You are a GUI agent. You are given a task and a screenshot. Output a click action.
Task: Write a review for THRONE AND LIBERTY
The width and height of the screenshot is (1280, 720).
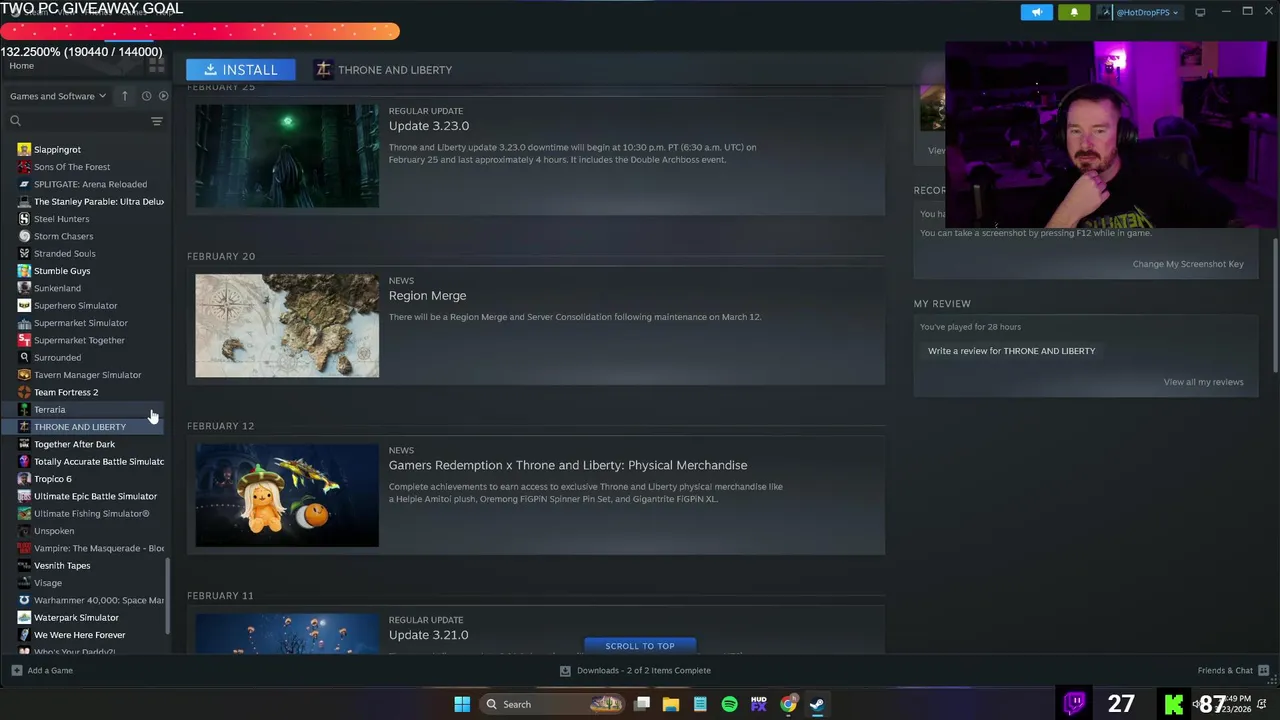(x=1011, y=351)
